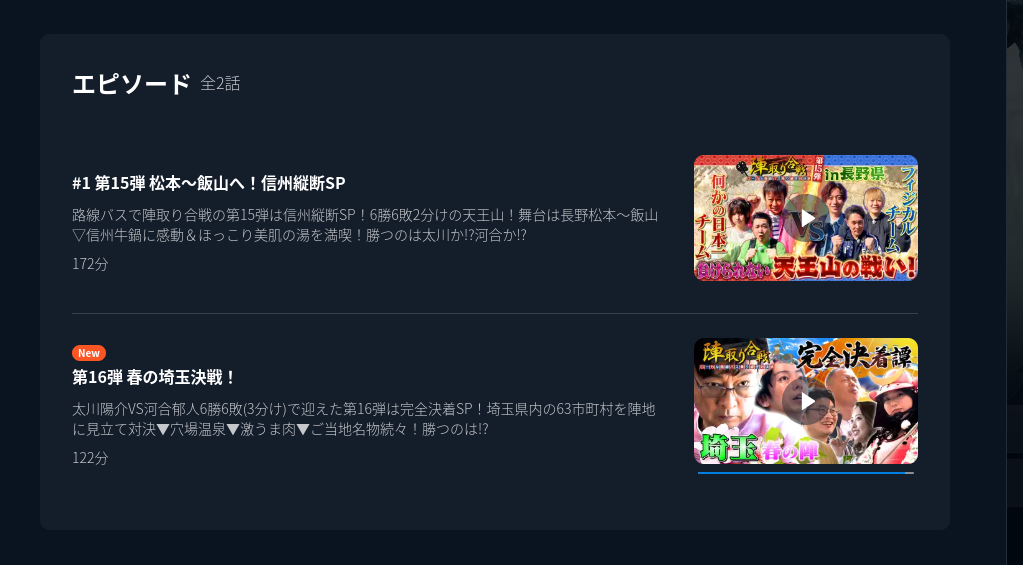
Task: Select the 天王山の戦い! banner on first thumbnail
Action: [806, 267]
